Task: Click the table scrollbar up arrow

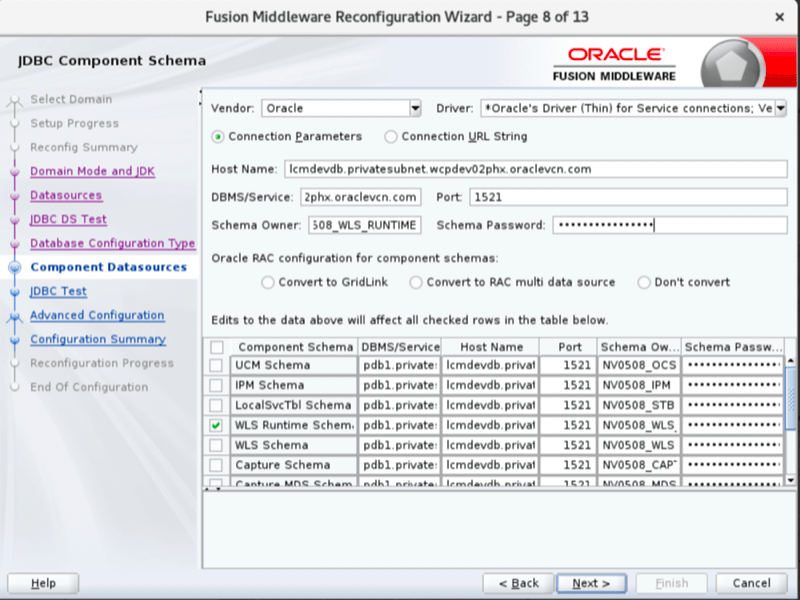Action: [x=790, y=361]
